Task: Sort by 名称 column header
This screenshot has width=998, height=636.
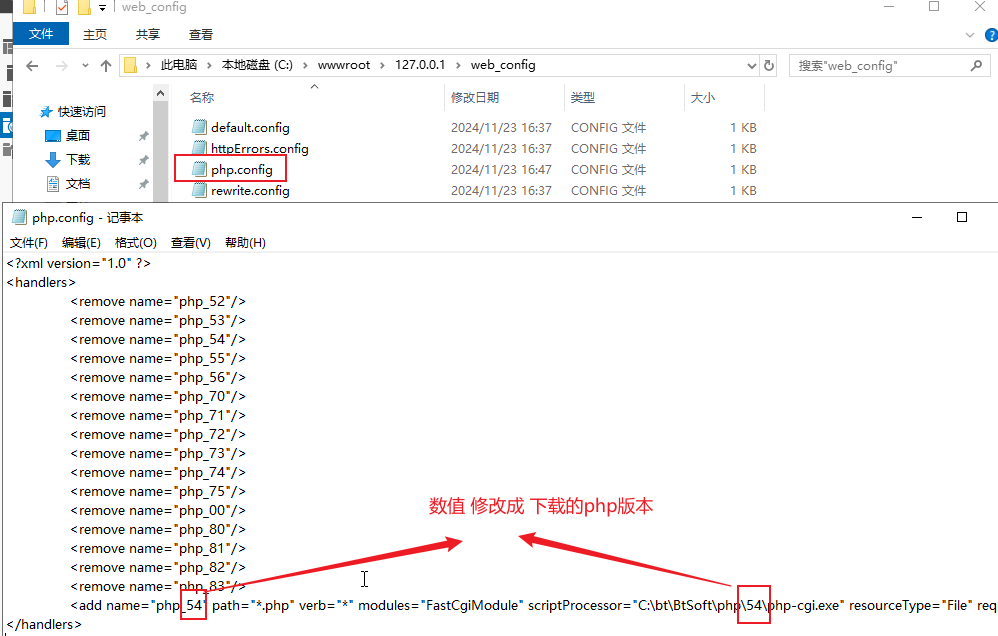Action: tap(202, 97)
